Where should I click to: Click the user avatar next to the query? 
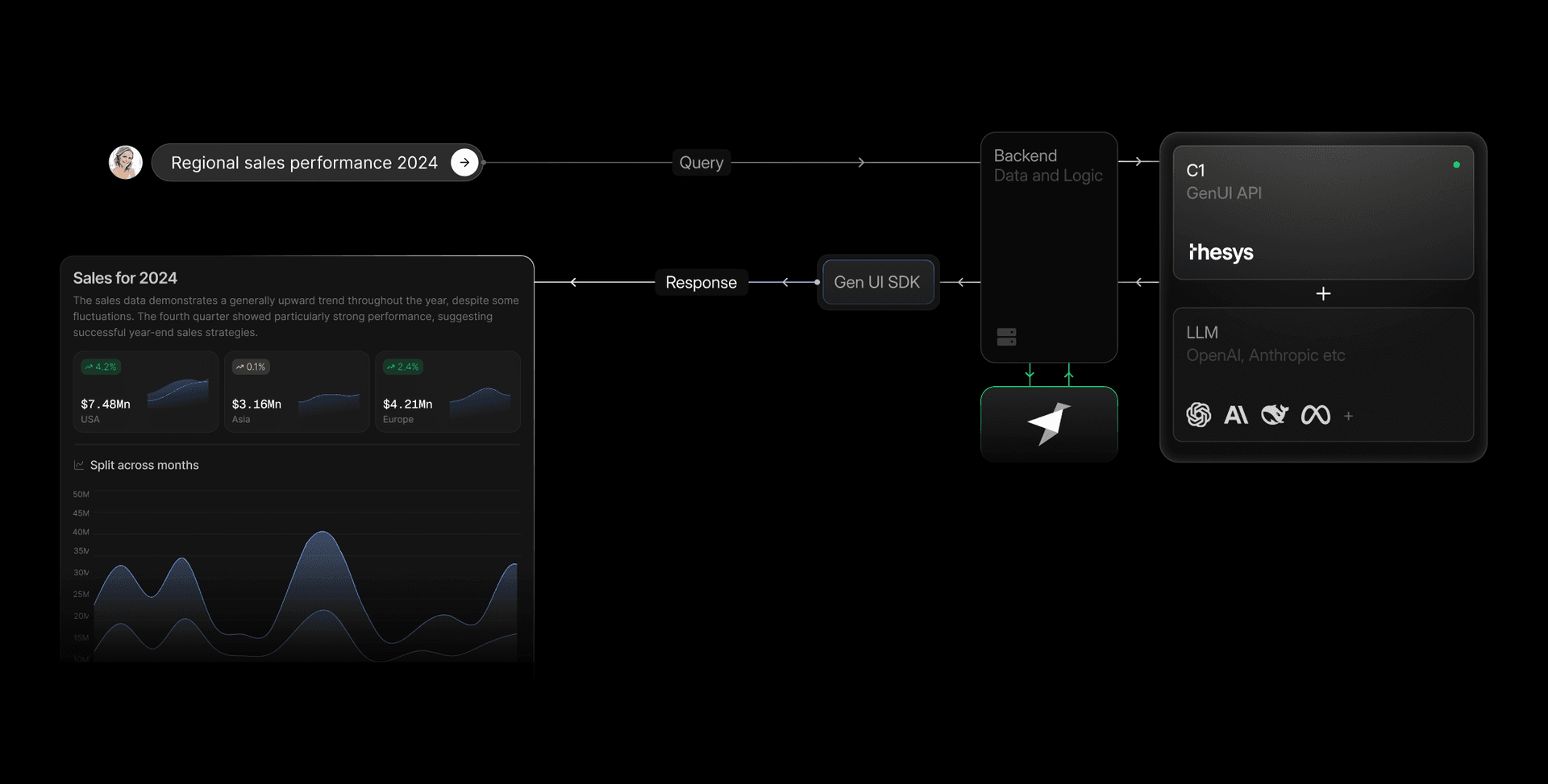(125, 162)
